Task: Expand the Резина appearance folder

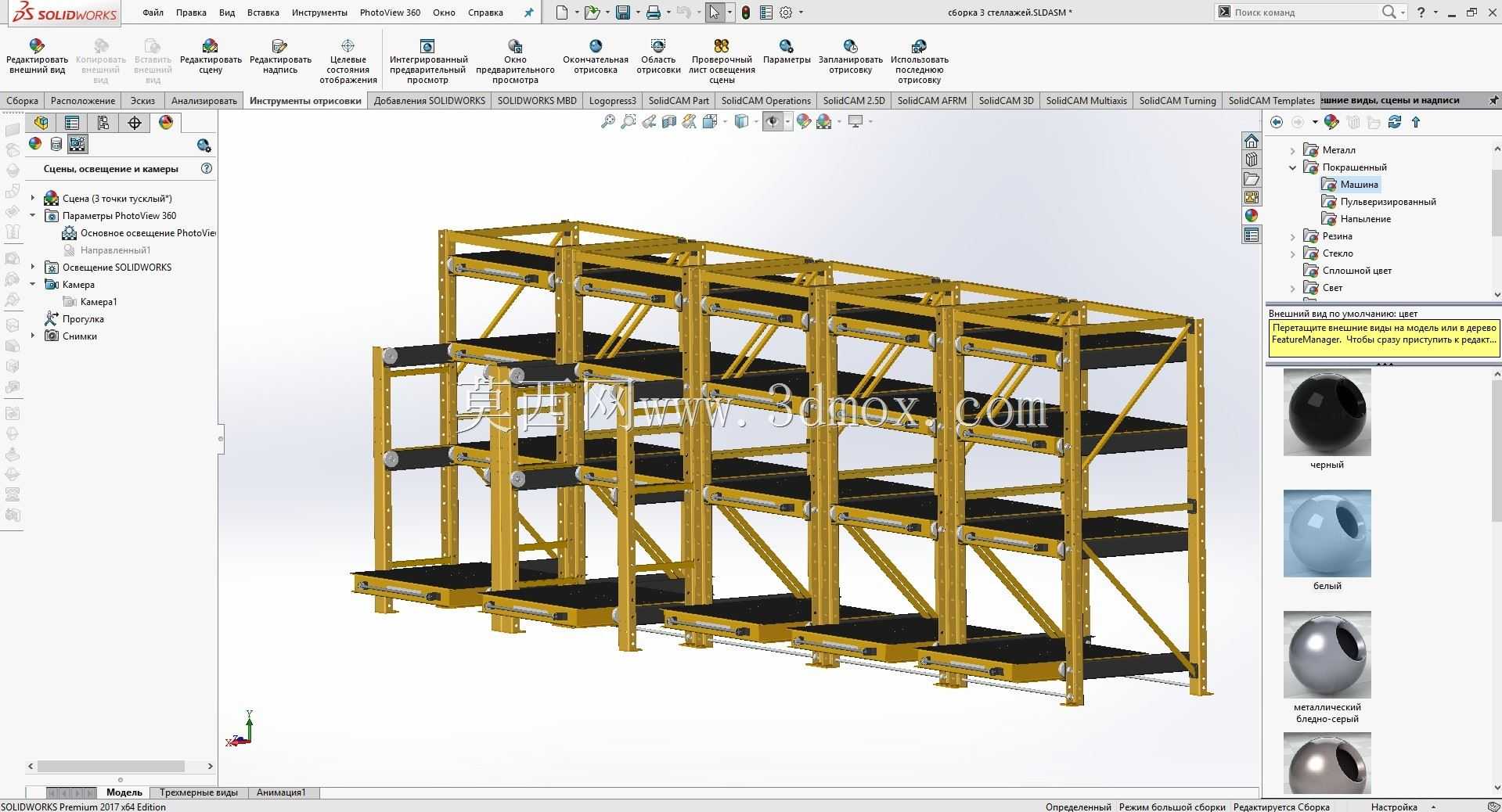Action: pyautogui.click(x=1293, y=236)
